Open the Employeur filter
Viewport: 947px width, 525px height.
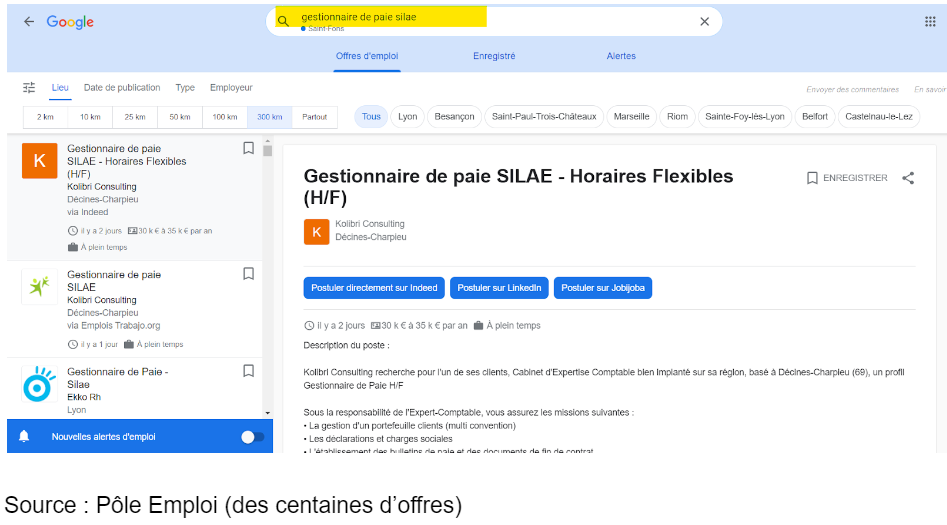pos(231,88)
